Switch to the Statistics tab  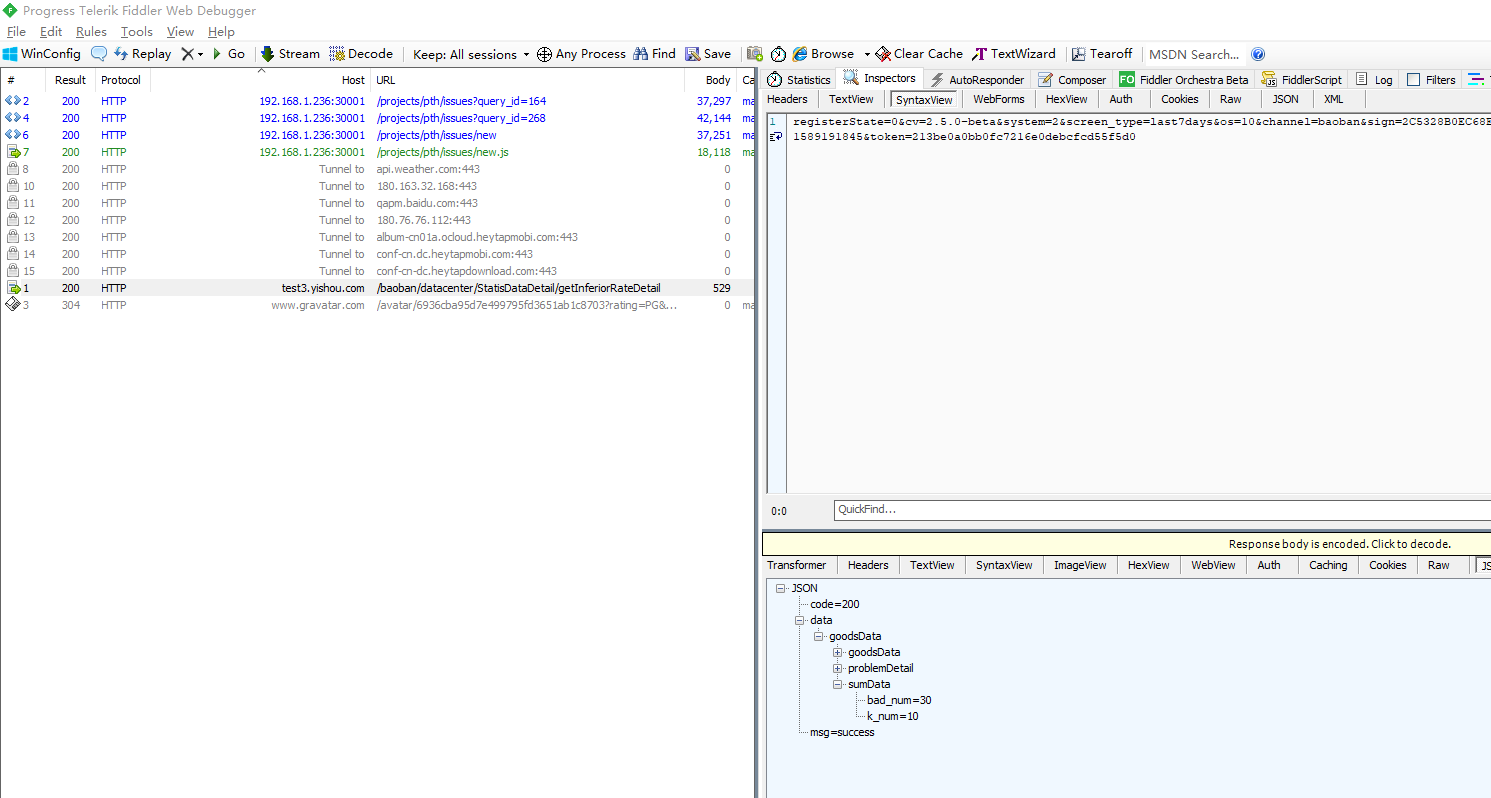tap(799, 79)
